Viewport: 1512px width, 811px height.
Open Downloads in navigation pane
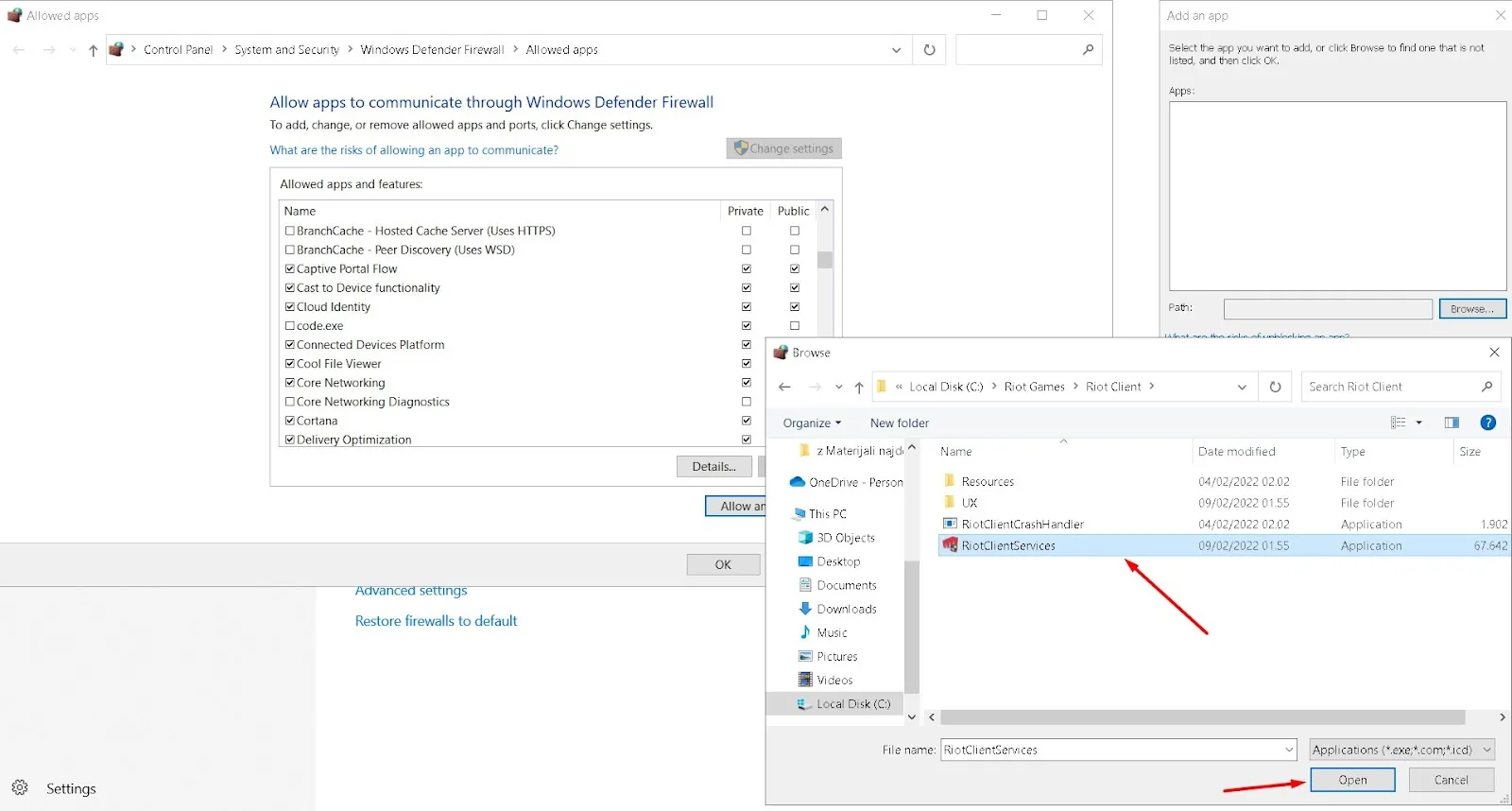[838, 609]
